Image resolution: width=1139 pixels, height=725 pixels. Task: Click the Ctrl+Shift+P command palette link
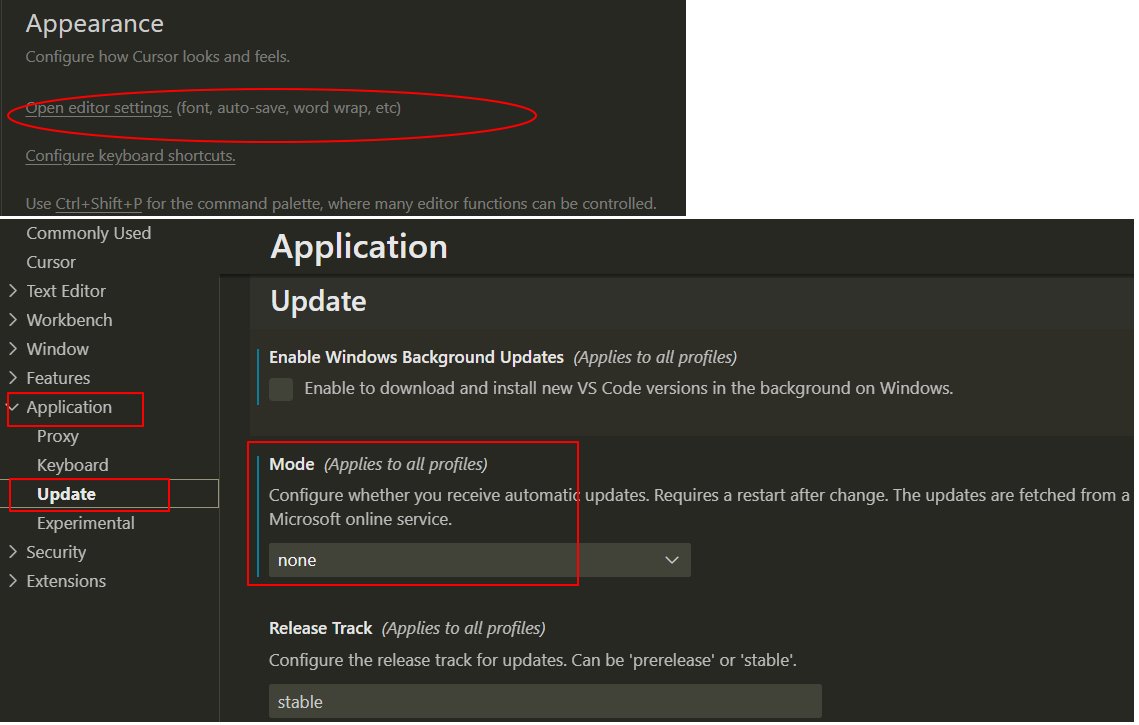(x=99, y=204)
